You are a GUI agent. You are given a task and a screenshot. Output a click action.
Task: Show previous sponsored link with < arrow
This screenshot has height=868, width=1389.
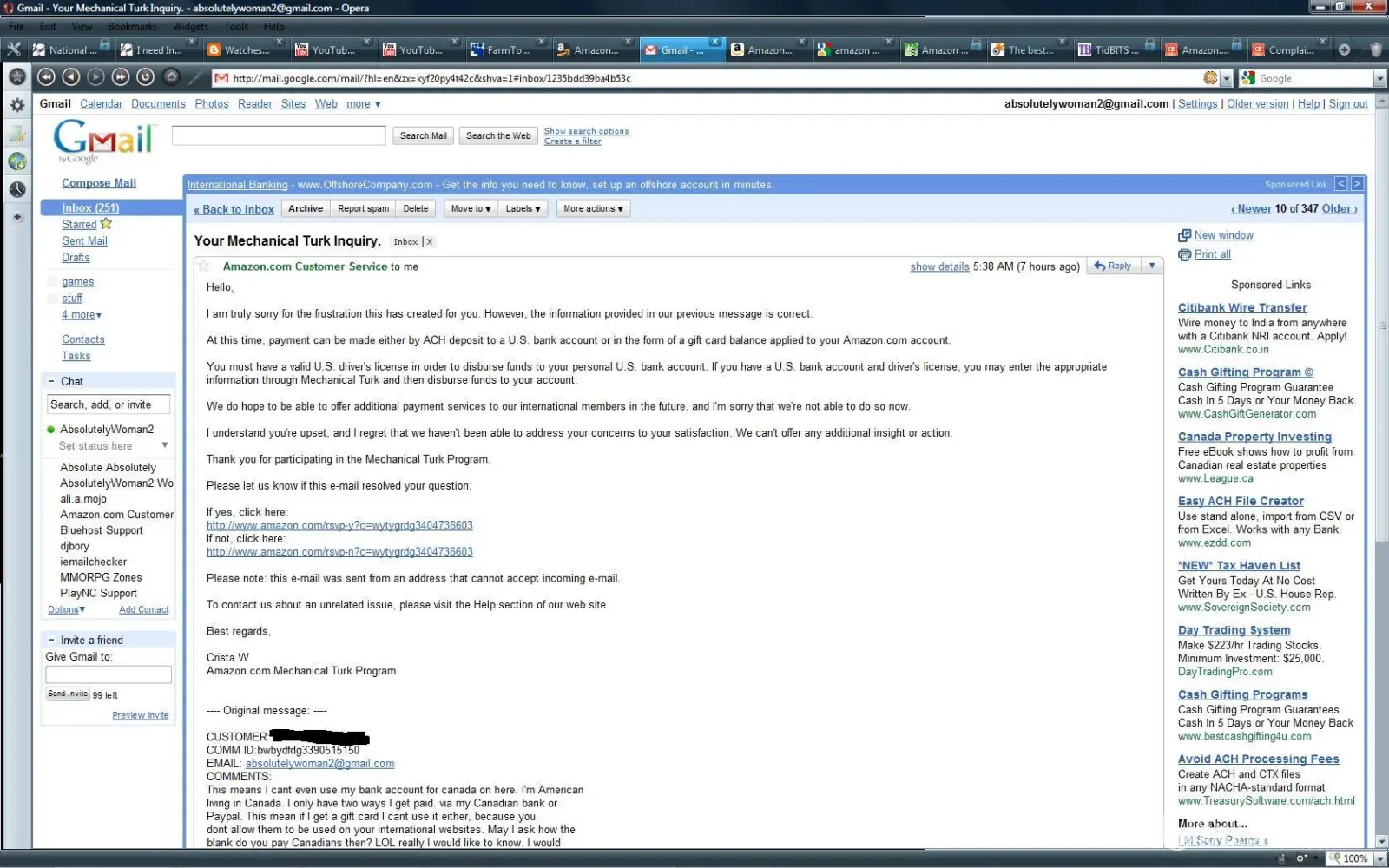click(x=1341, y=184)
